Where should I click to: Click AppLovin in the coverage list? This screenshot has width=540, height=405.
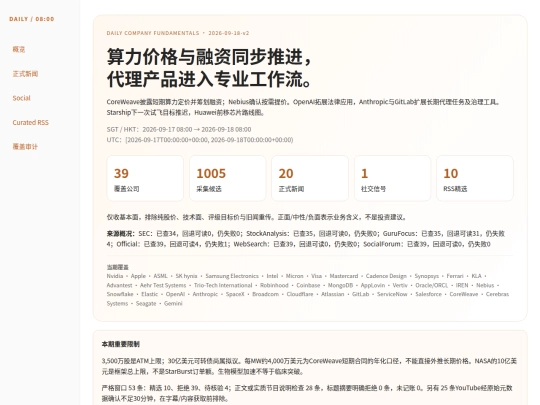(373, 285)
